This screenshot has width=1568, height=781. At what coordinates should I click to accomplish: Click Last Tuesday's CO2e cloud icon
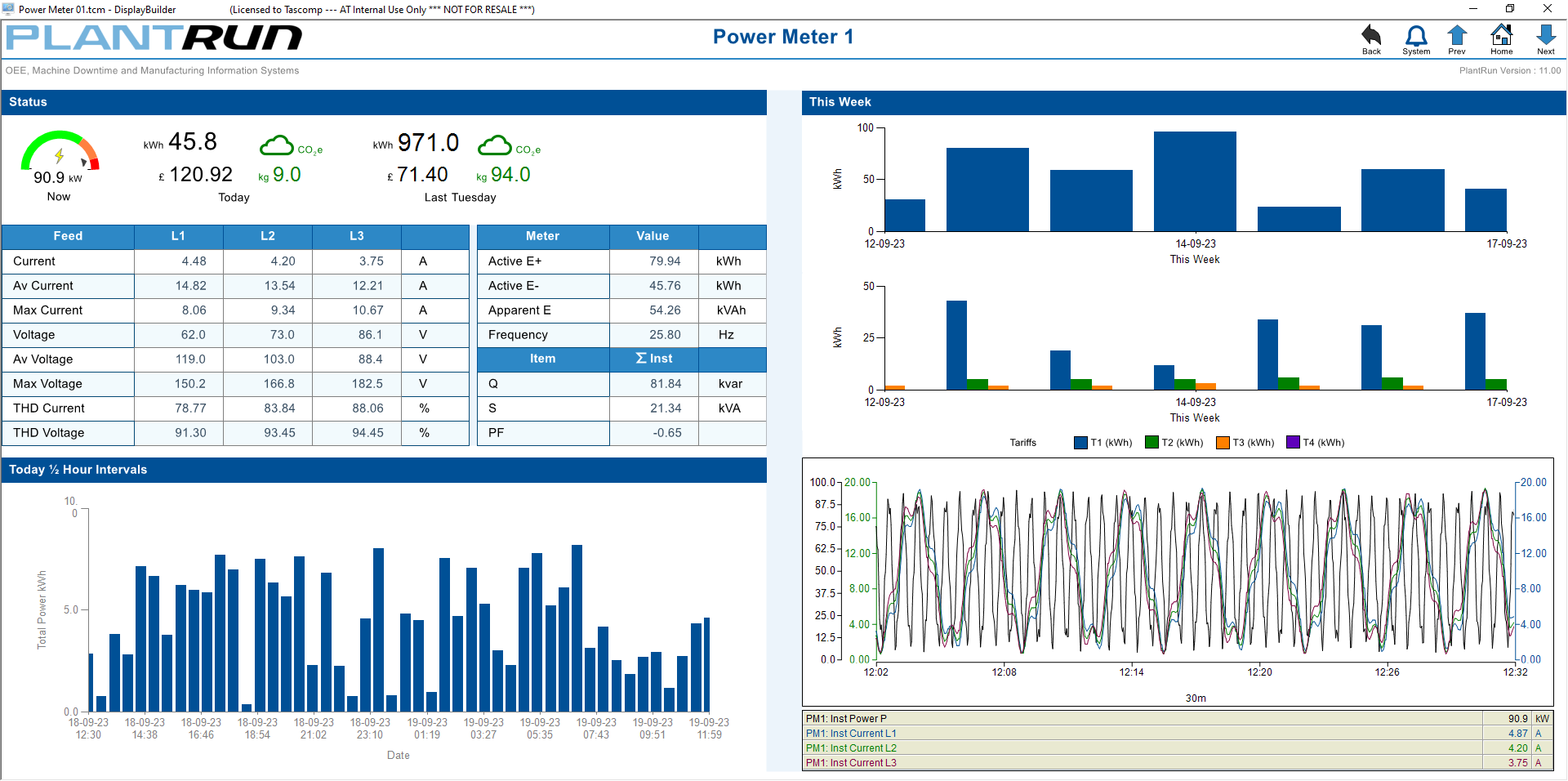coord(495,145)
